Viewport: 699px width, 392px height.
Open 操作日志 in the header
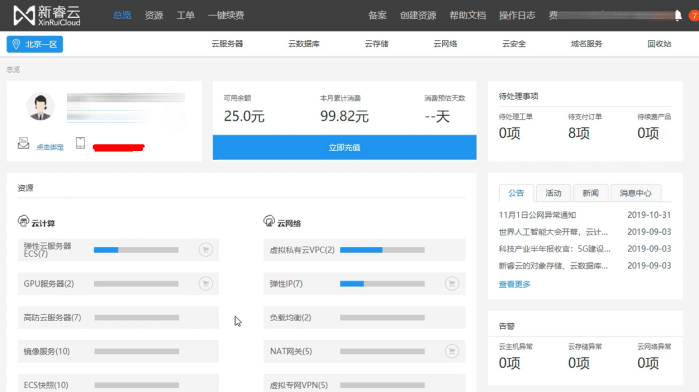(x=517, y=15)
